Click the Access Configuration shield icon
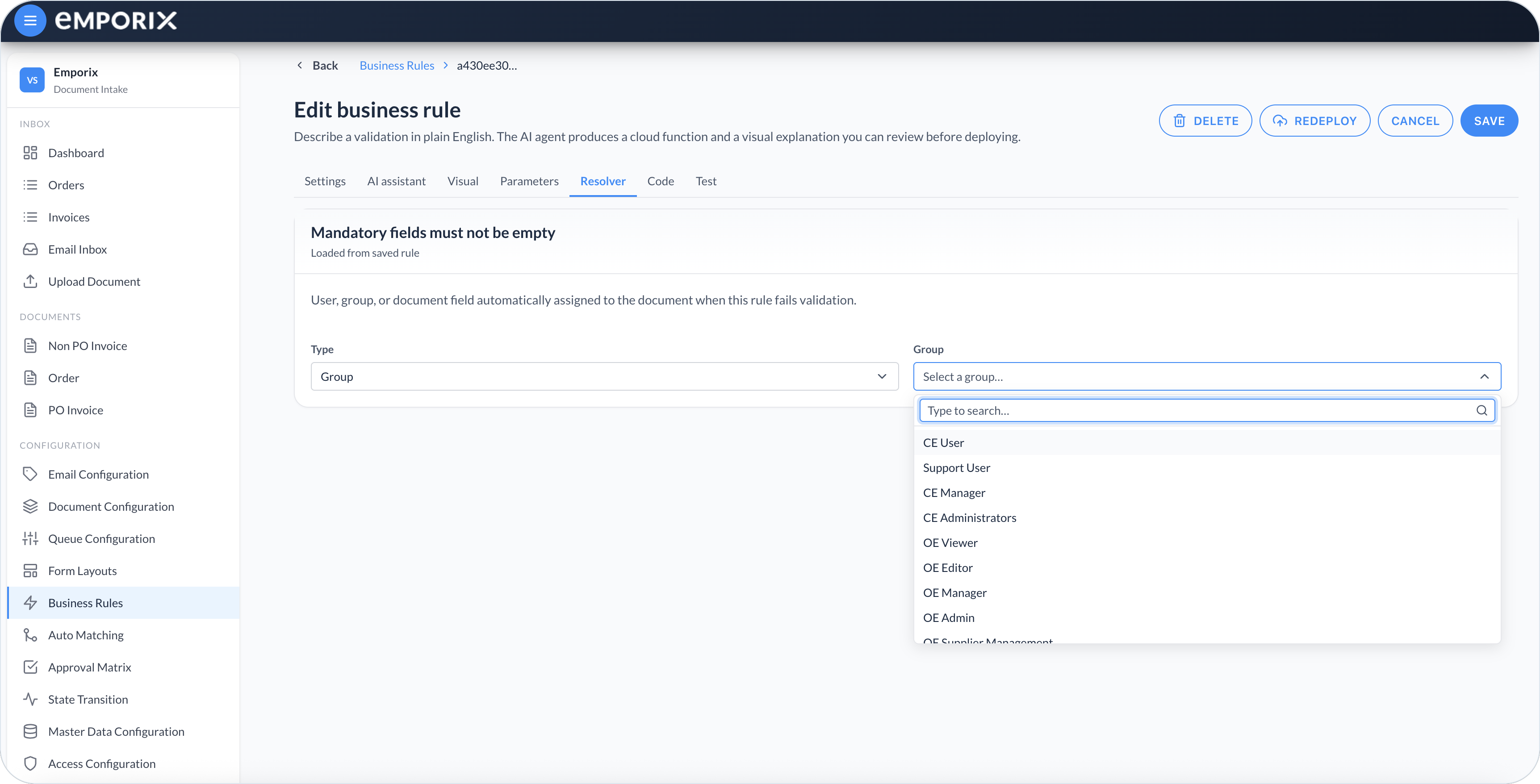1540x784 pixels. [x=30, y=764]
